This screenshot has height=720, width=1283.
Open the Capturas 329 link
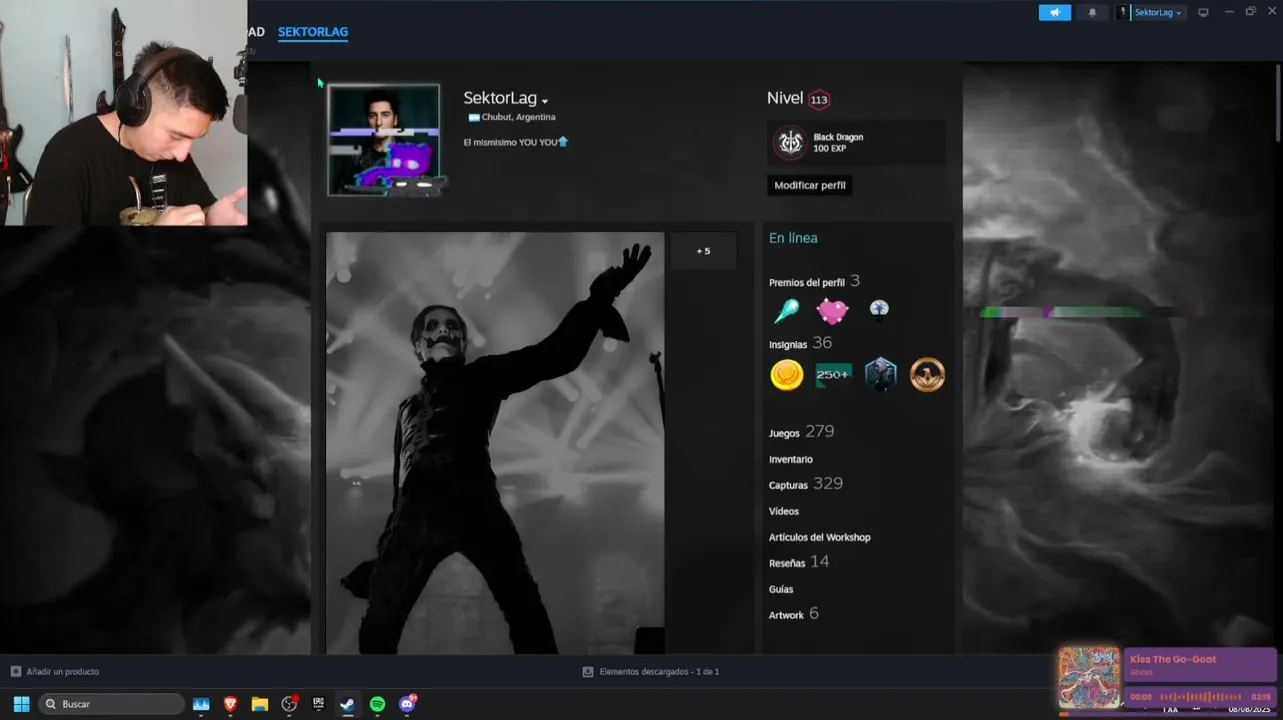point(805,484)
